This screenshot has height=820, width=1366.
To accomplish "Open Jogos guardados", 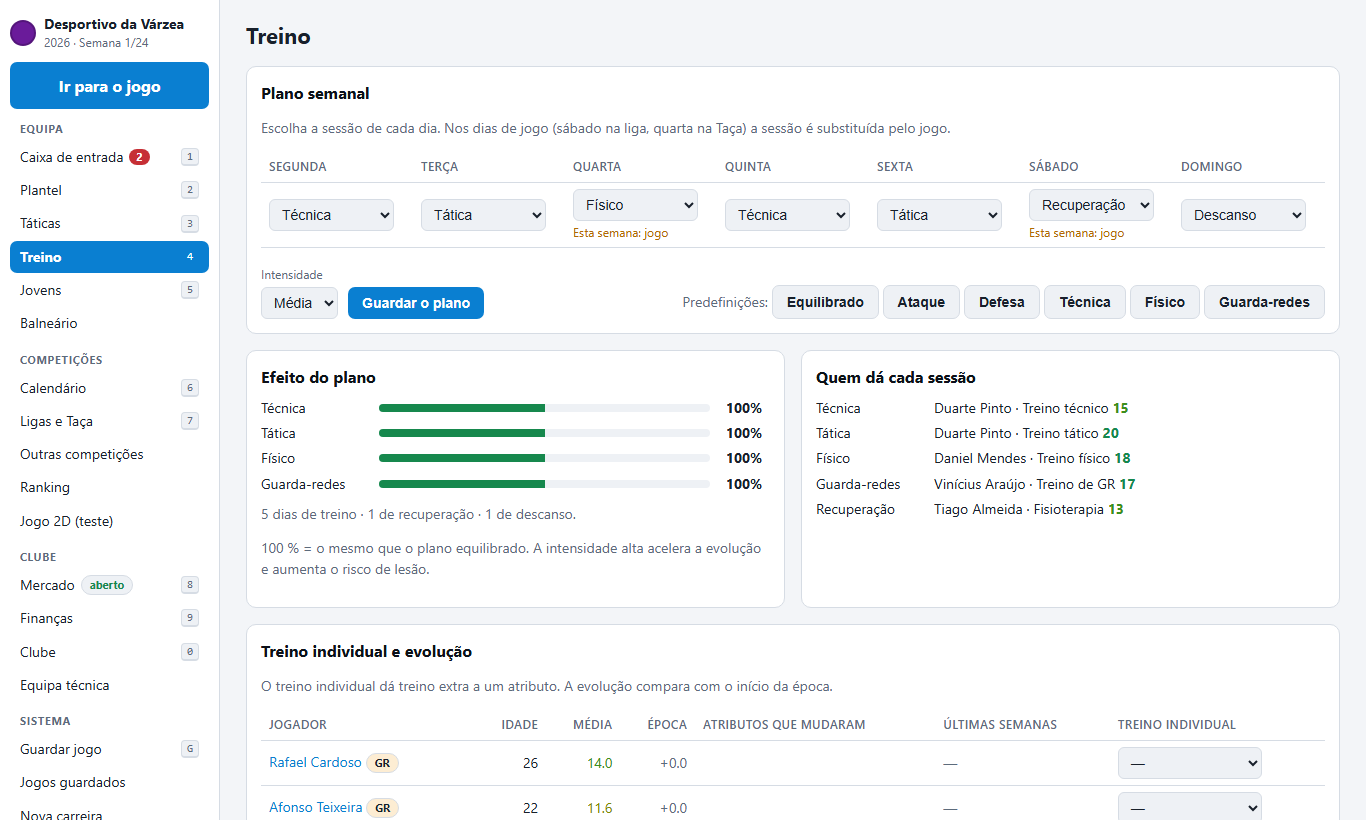I will coord(109,782).
